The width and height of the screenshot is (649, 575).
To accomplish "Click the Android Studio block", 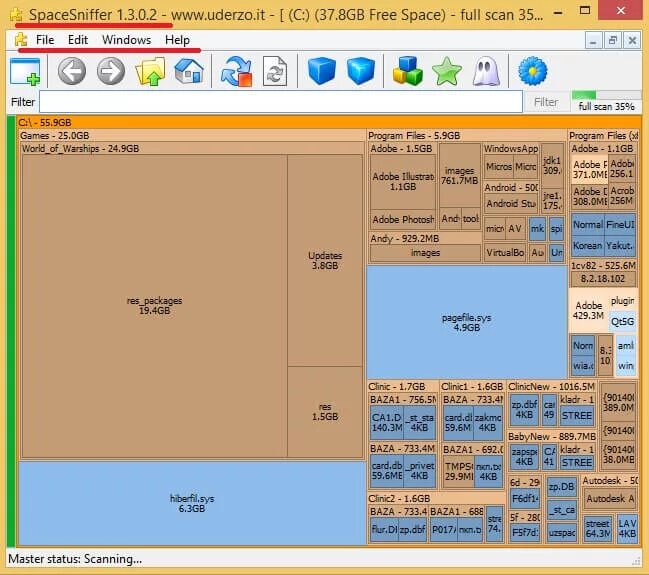I will click(x=511, y=203).
